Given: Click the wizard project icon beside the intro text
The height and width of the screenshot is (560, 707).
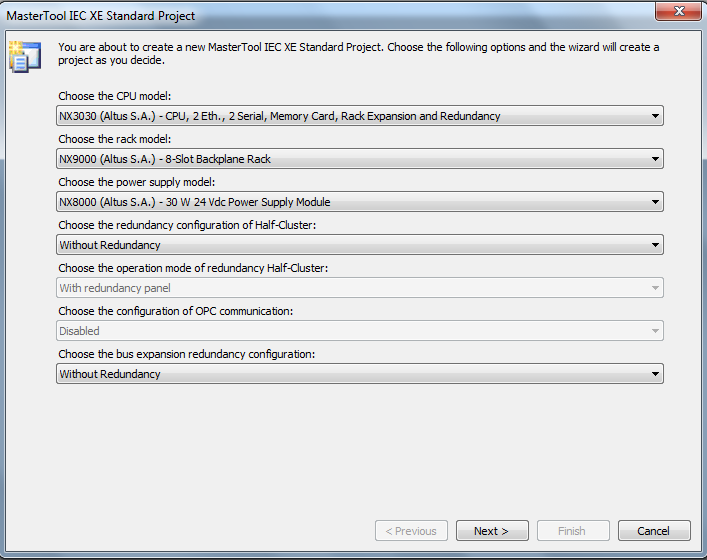Looking at the screenshot, I should tap(25, 56).
